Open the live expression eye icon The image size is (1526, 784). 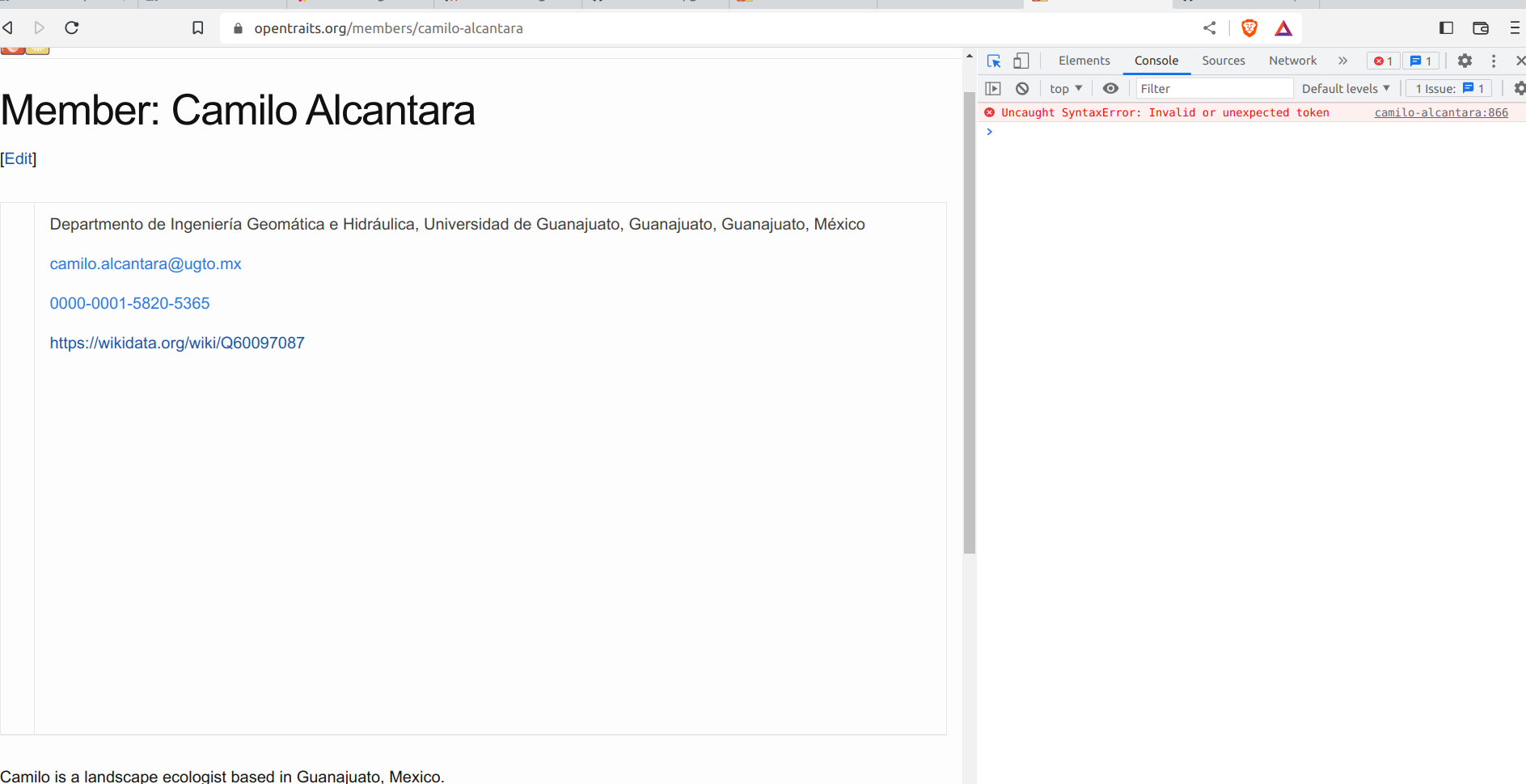point(1110,88)
